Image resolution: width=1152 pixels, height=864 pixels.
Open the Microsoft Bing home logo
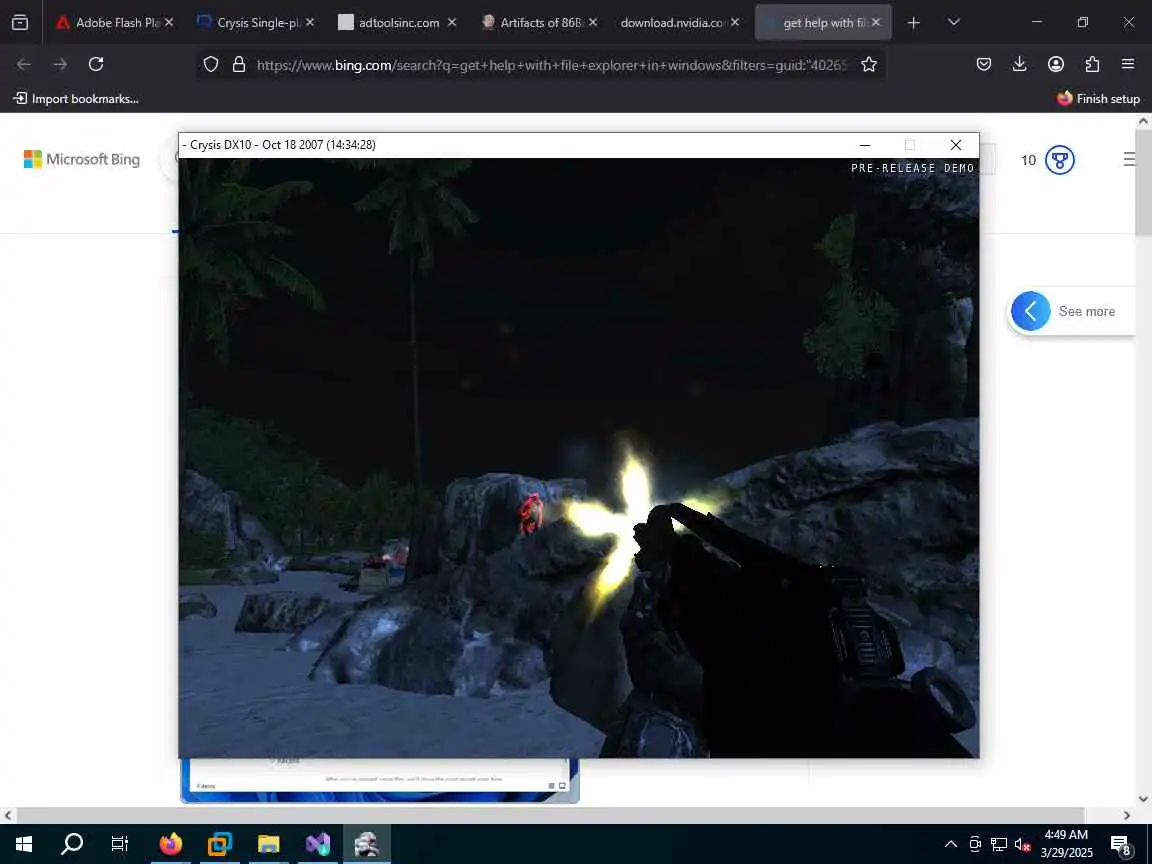pyautogui.click(x=82, y=159)
